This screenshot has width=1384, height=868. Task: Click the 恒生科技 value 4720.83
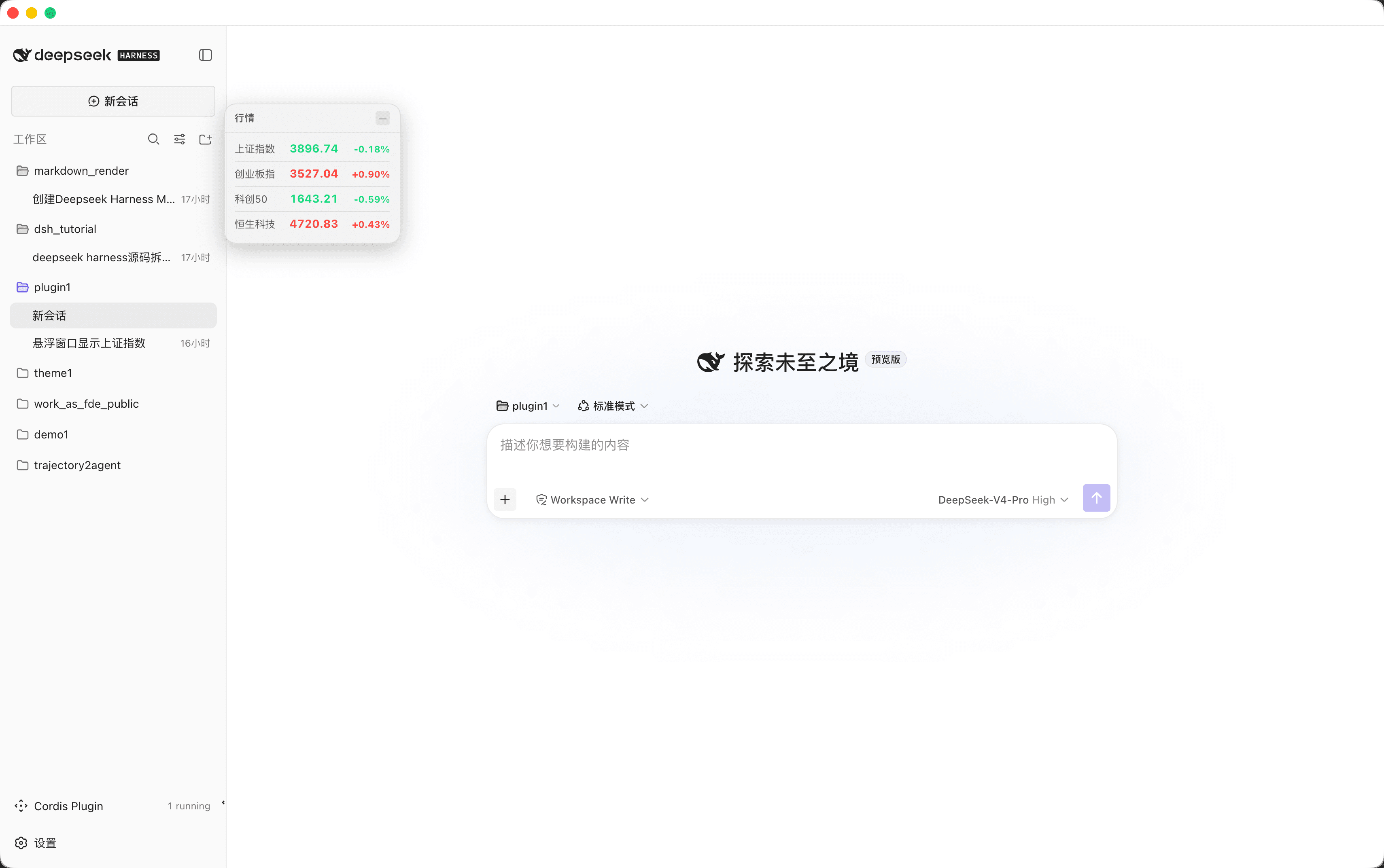[x=314, y=224]
